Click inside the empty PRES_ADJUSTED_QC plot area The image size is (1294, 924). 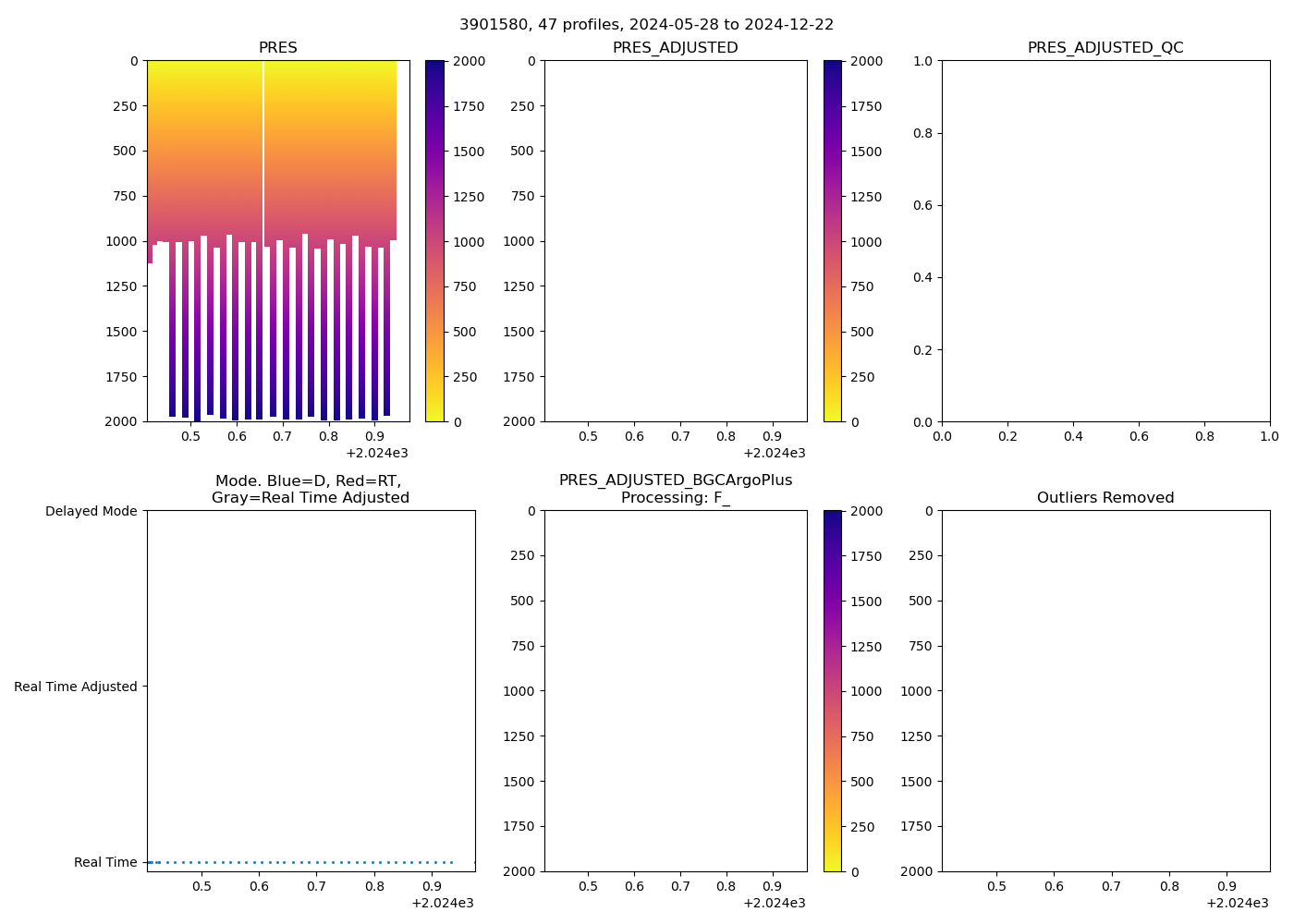(1105, 240)
